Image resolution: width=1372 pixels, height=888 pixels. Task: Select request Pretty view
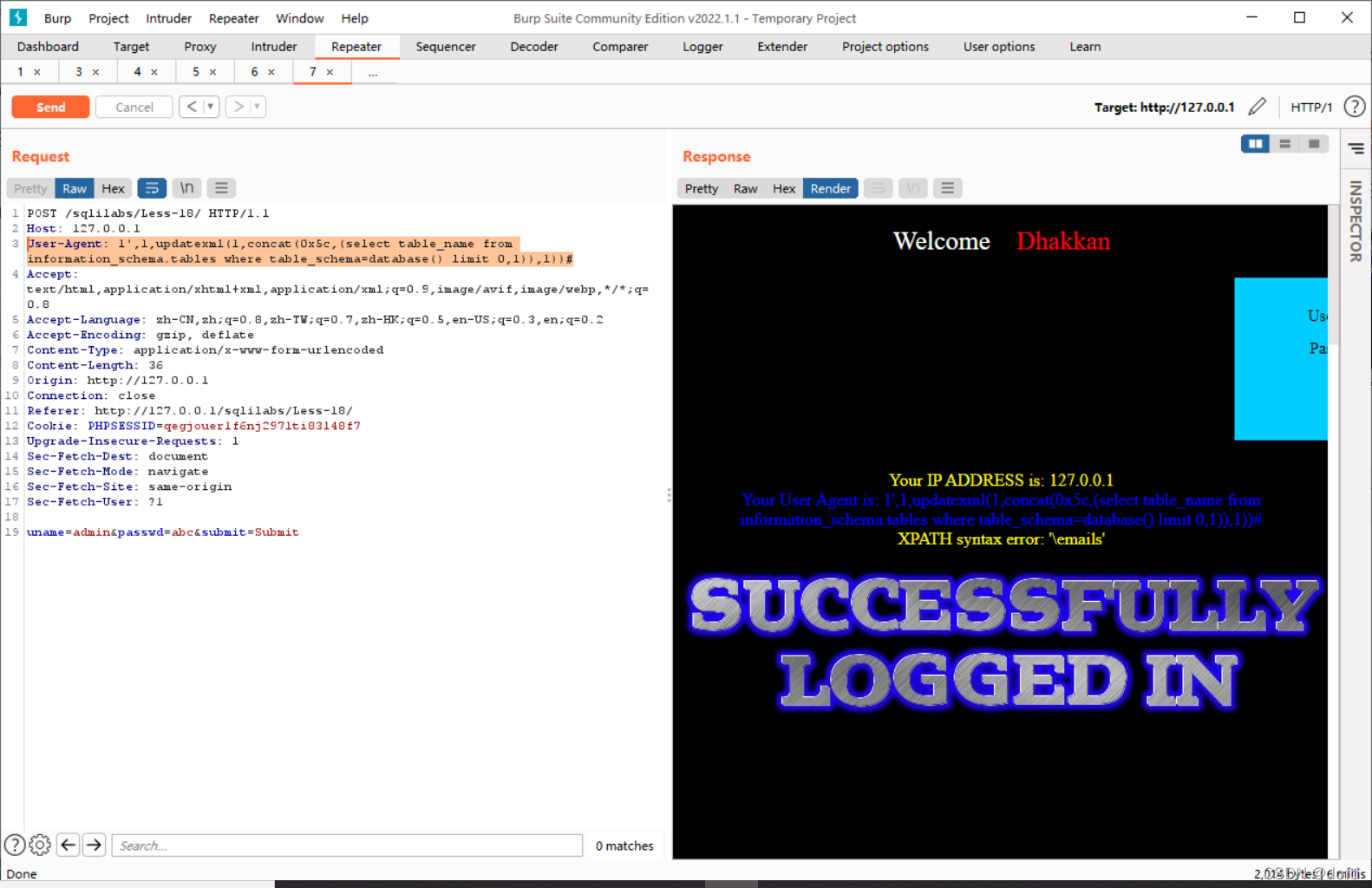[x=30, y=188]
